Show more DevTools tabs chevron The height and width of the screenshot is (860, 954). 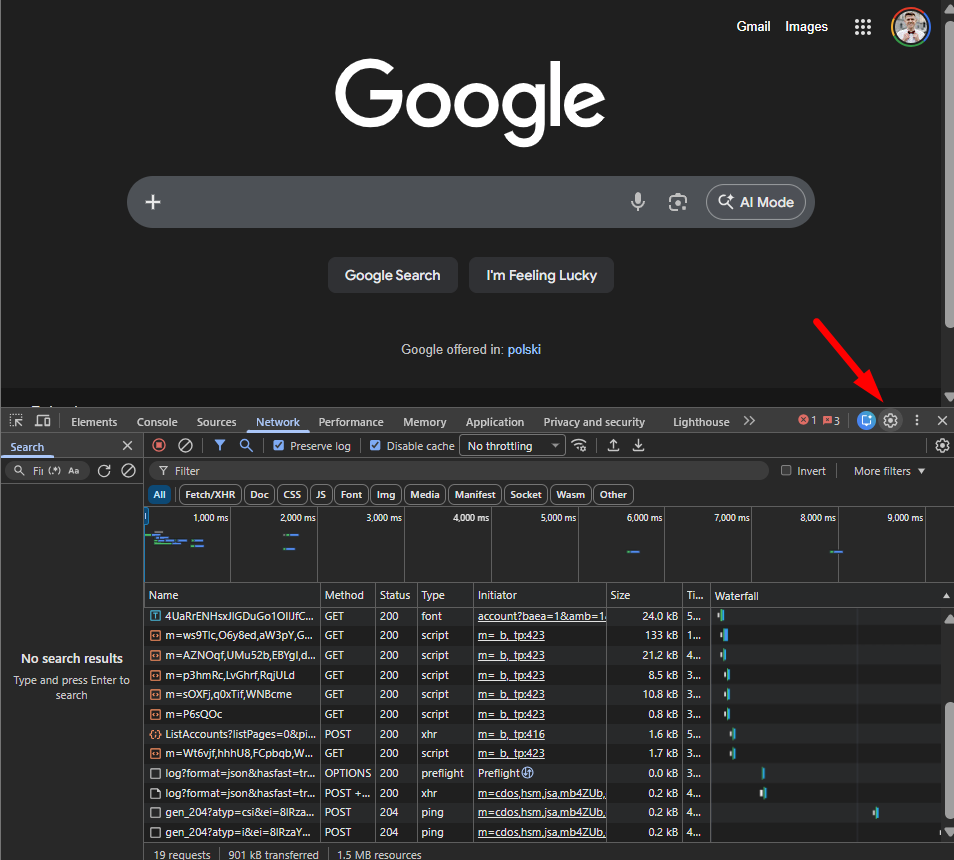pos(749,421)
